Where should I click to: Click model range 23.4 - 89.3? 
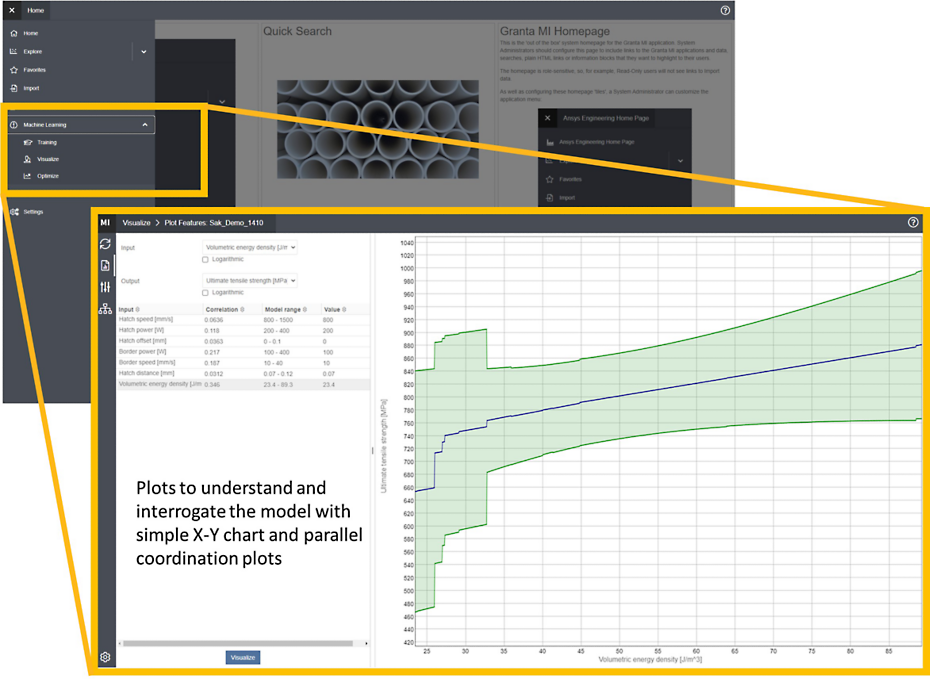[x=278, y=385]
